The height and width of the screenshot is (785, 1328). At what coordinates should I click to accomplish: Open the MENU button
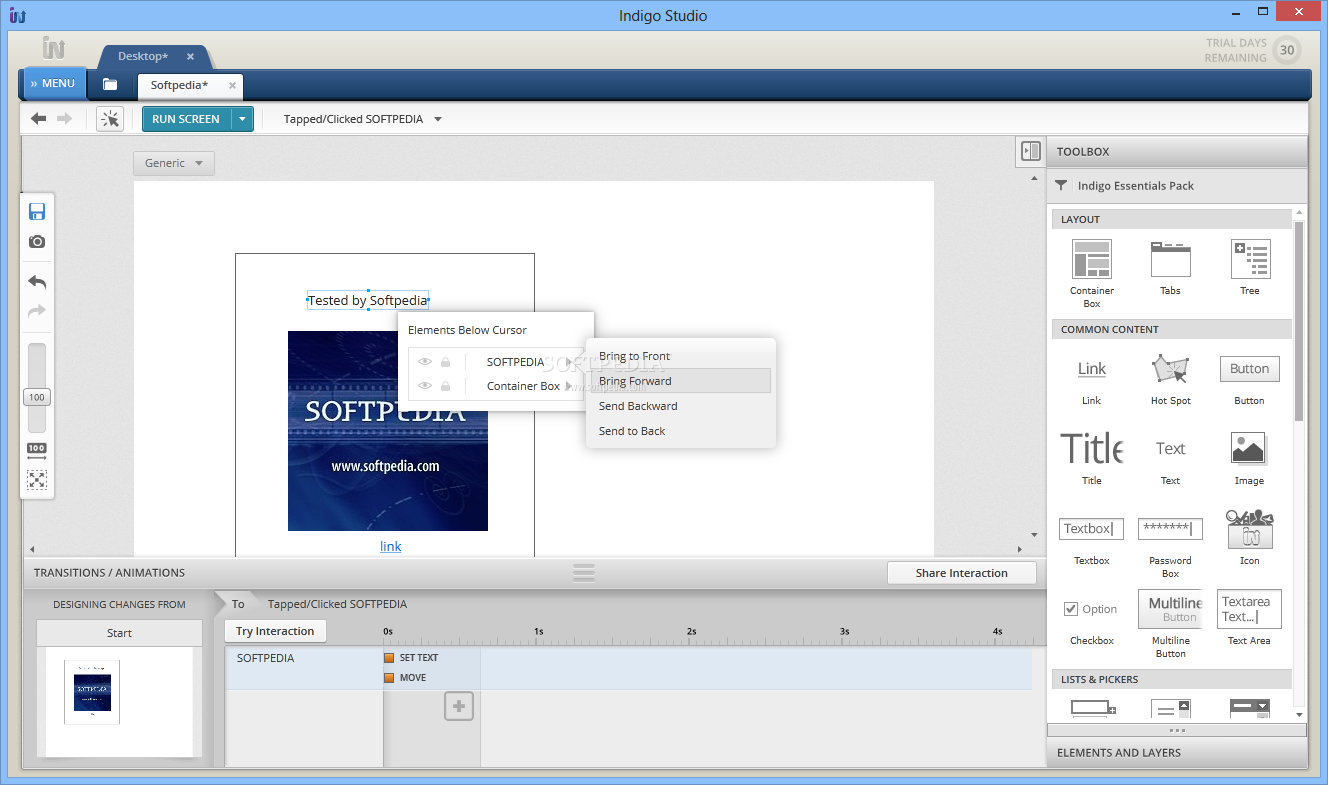[54, 84]
